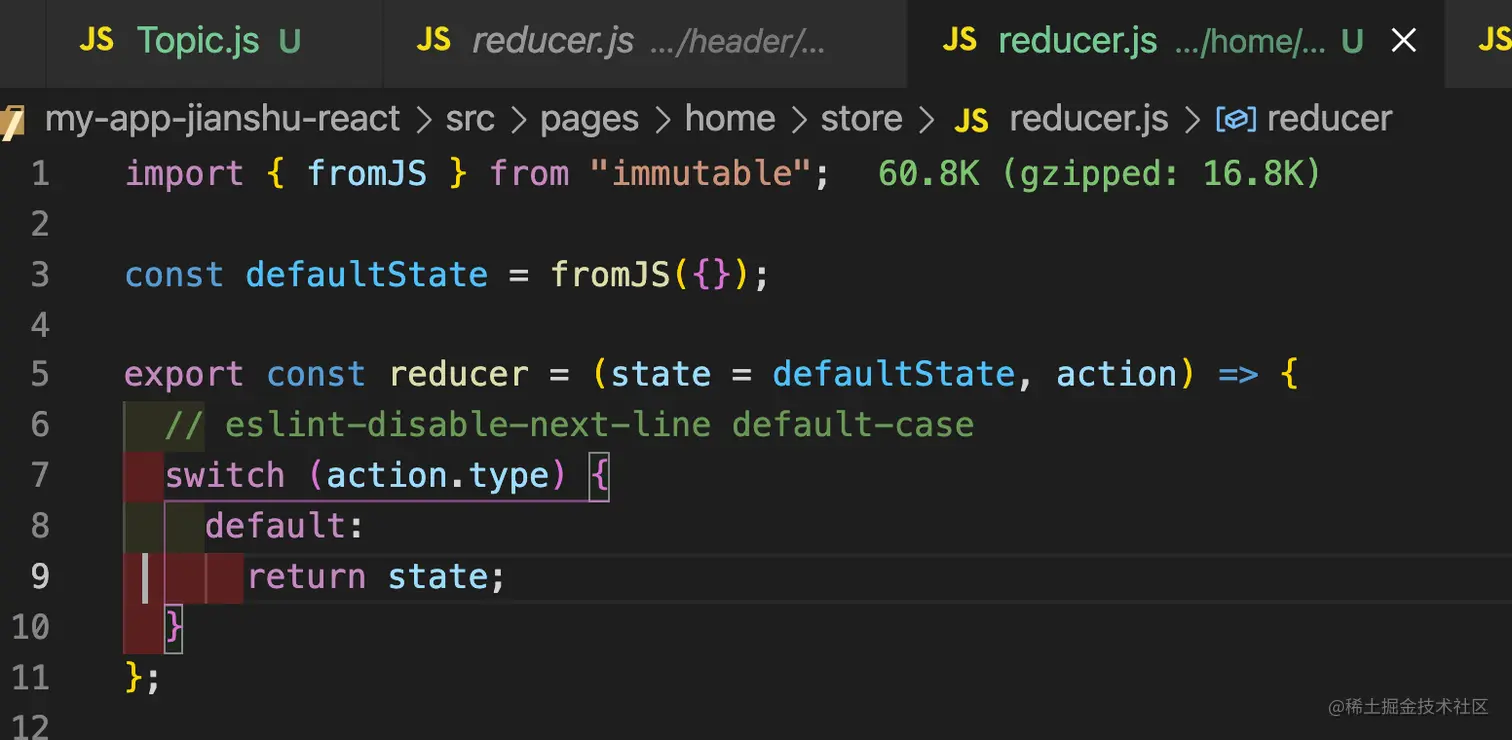1512x740 pixels.
Task: Click line number 5 in the gutter
Action: tap(40, 374)
